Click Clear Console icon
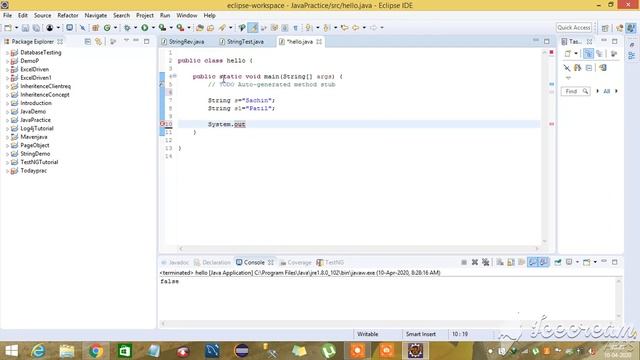Image resolution: width=640 pixels, height=360 pixels. (x=500, y=262)
